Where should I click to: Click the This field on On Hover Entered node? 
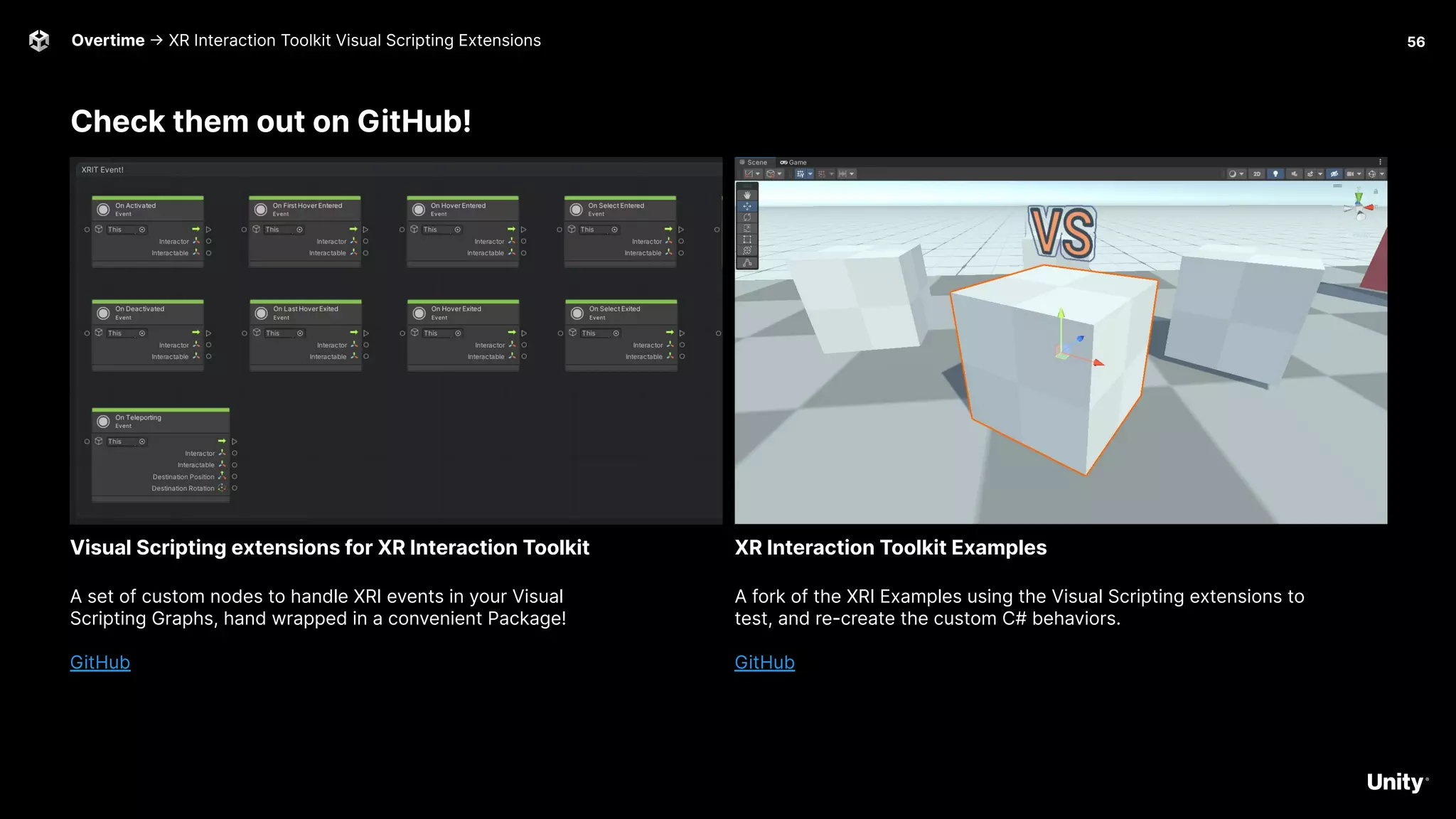[442, 230]
